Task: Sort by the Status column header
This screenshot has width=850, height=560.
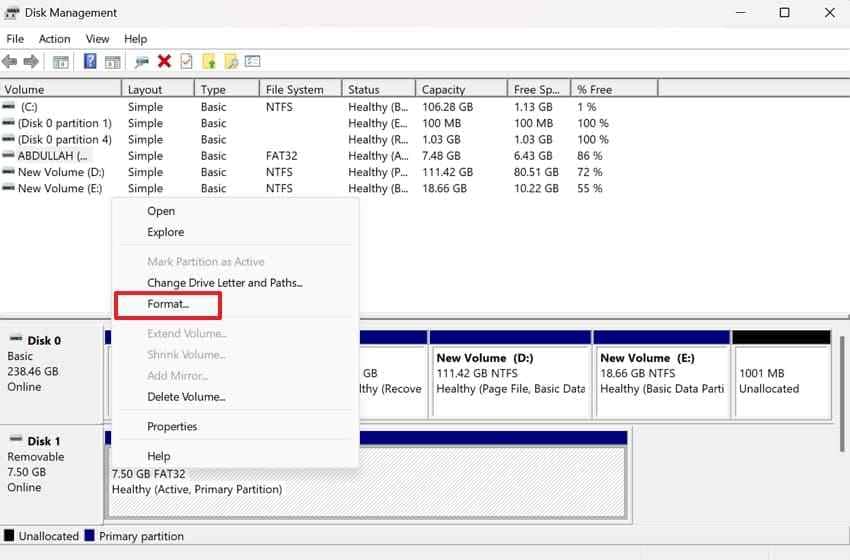Action: coord(378,89)
